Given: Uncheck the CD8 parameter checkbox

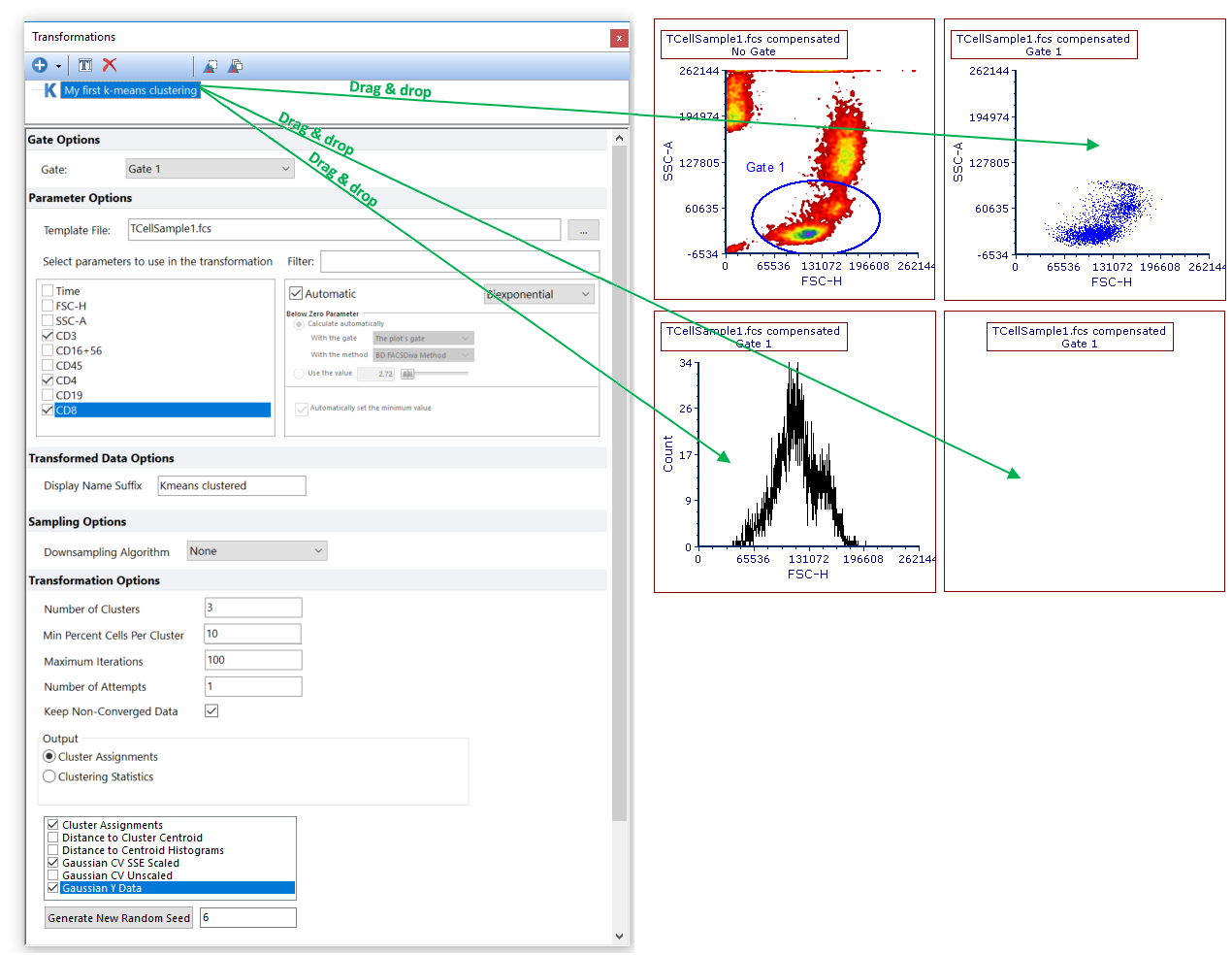Looking at the screenshot, I should 48,411.
